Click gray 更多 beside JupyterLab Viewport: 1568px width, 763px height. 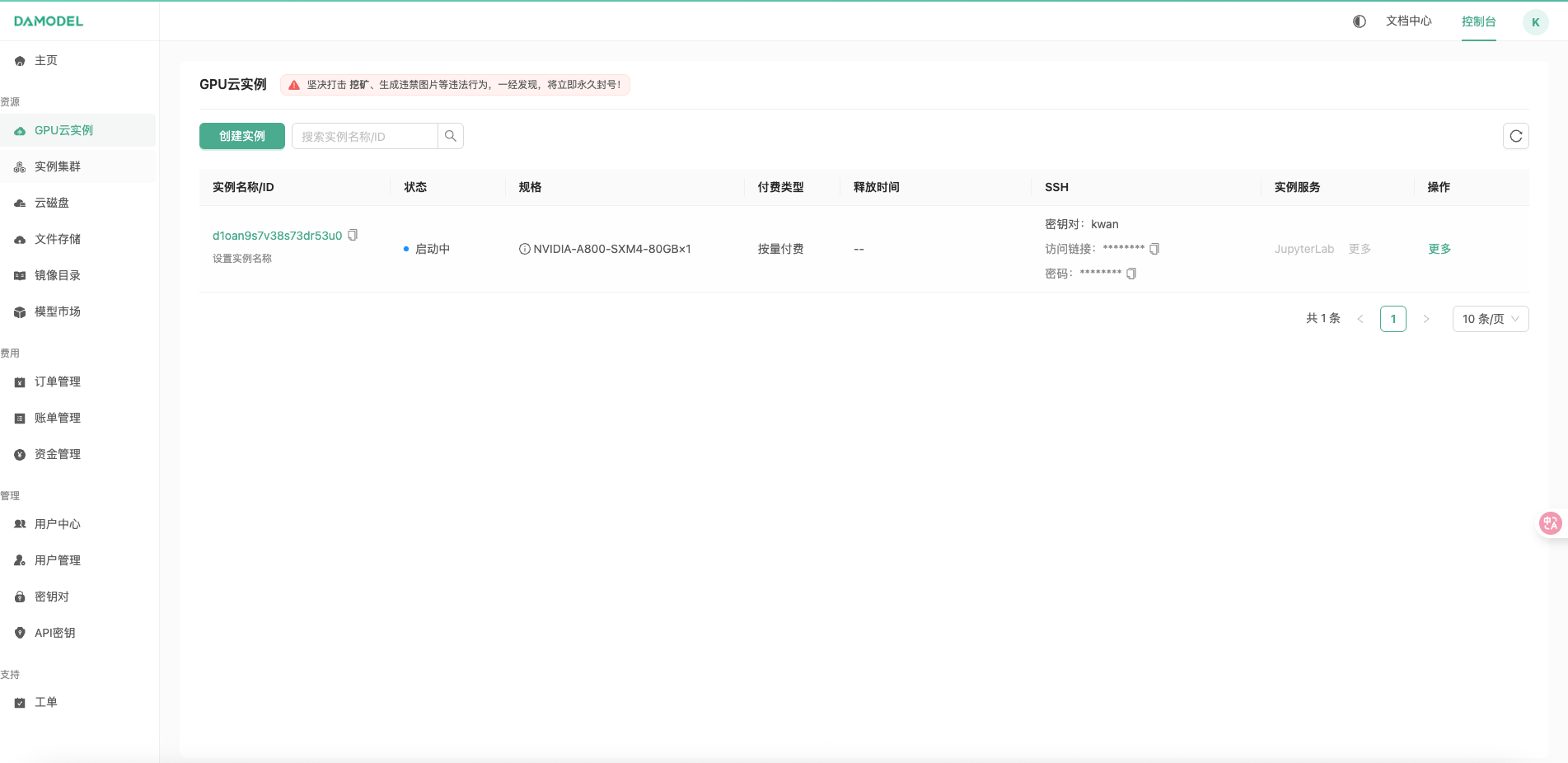(1360, 249)
